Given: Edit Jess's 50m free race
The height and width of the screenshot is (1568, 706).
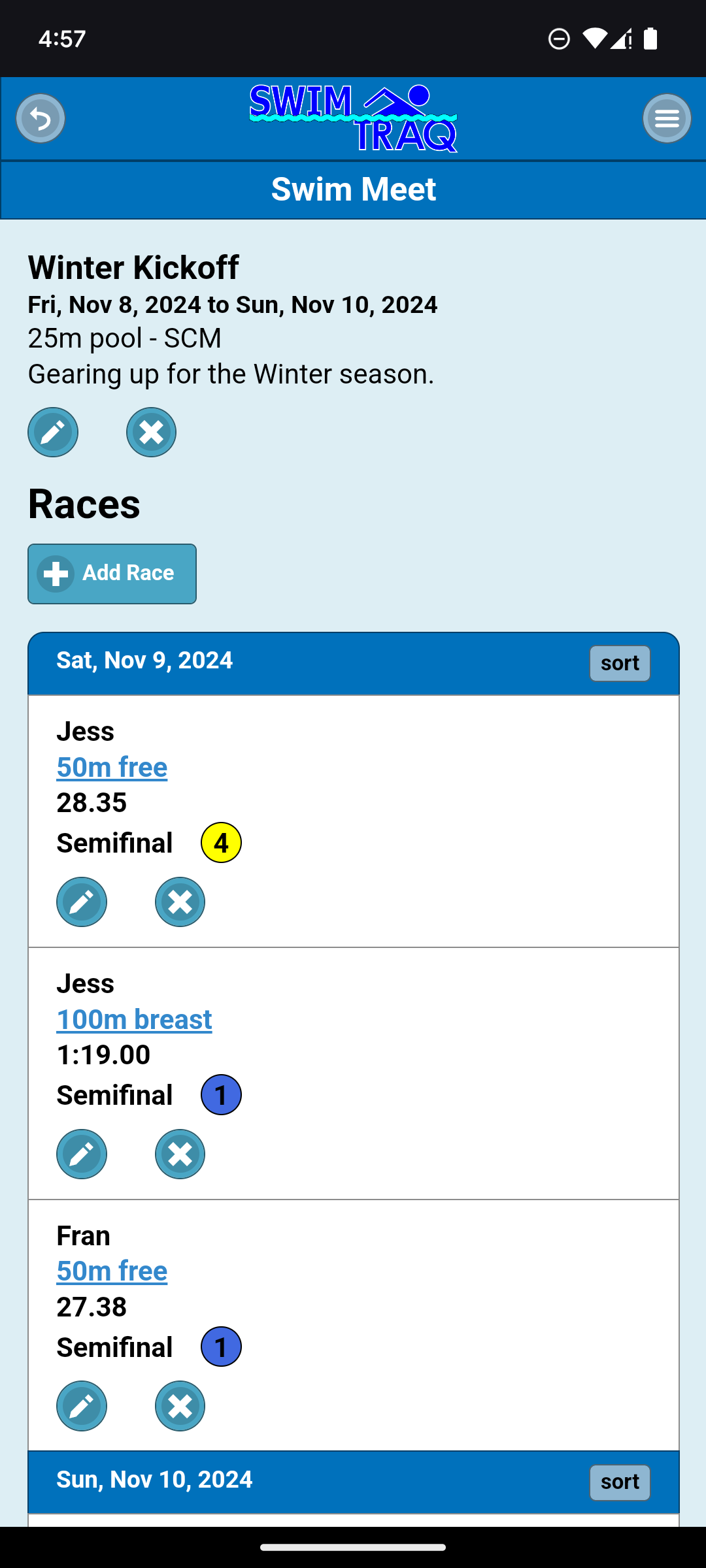Looking at the screenshot, I should click(x=82, y=902).
